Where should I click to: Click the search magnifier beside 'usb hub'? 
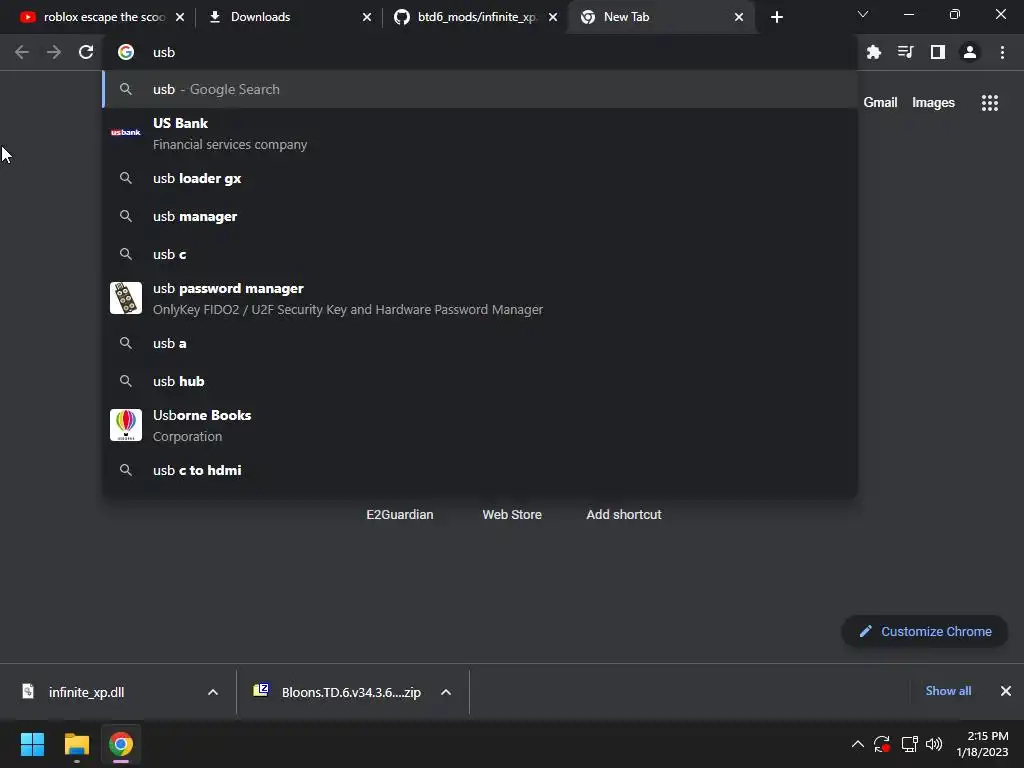[125, 381]
